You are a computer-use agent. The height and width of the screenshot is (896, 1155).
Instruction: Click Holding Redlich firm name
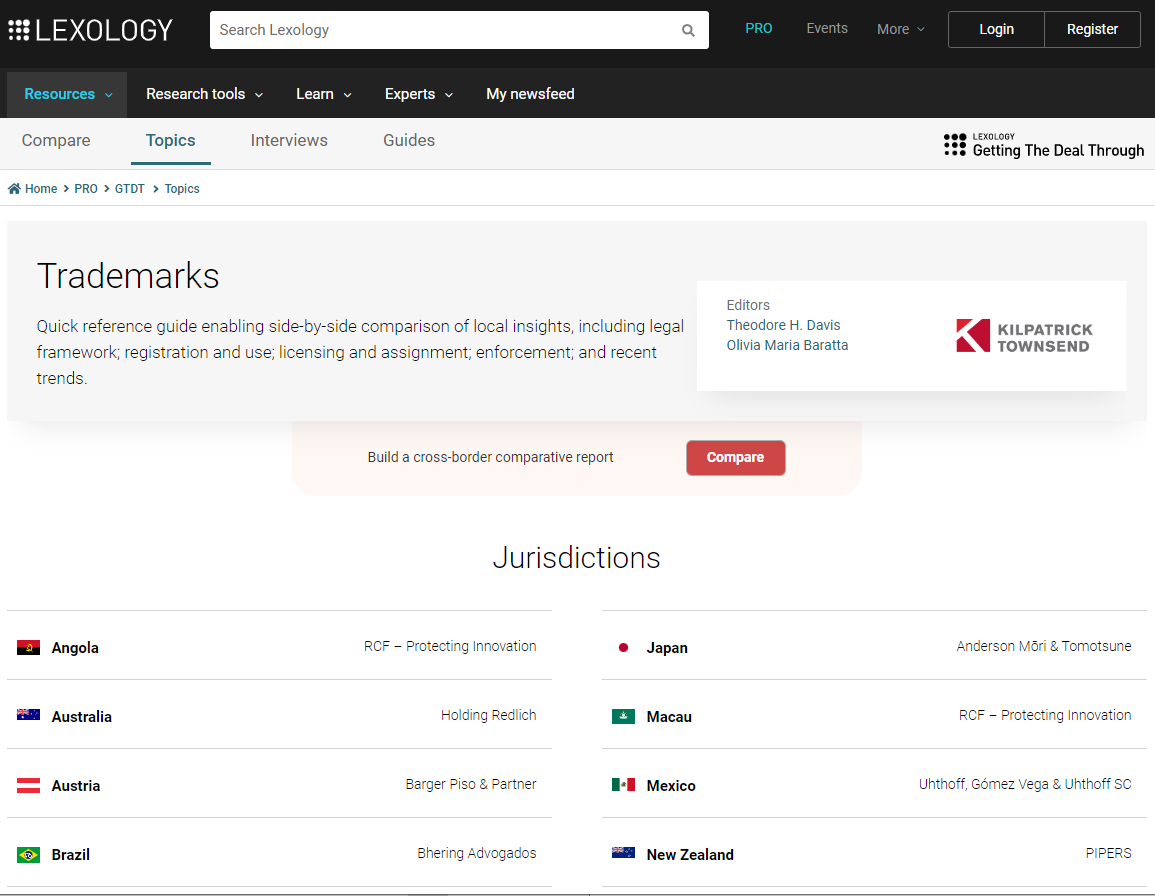(x=488, y=715)
